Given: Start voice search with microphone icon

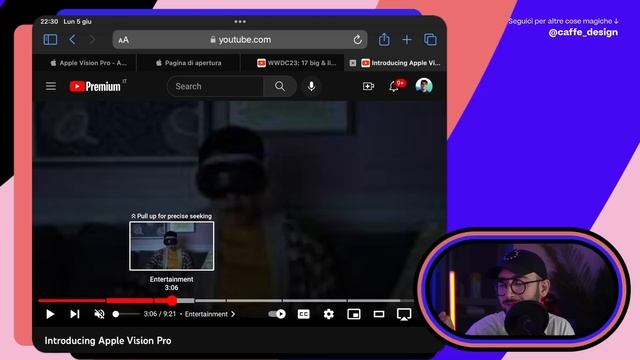Looking at the screenshot, I should [311, 86].
